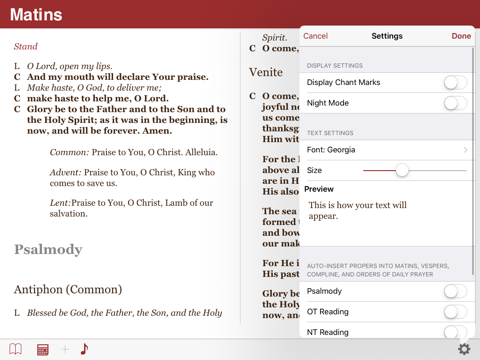Enable Night Mode switch

point(455,103)
